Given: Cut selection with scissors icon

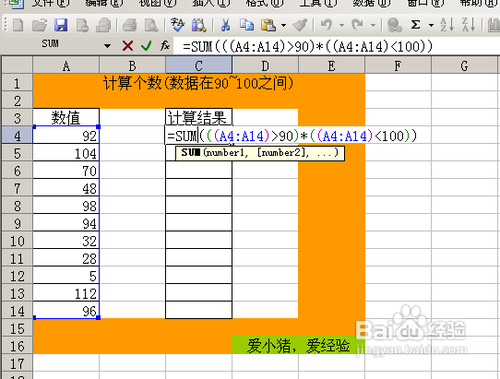Looking at the screenshot, I should point(226,25).
